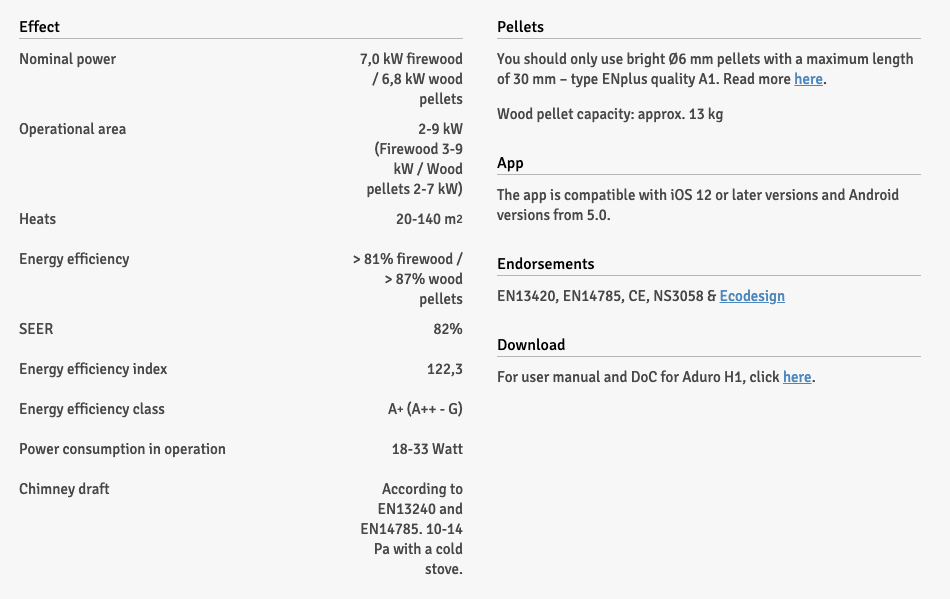950x599 pixels.
Task: Click the App section heading
Action: coord(510,163)
